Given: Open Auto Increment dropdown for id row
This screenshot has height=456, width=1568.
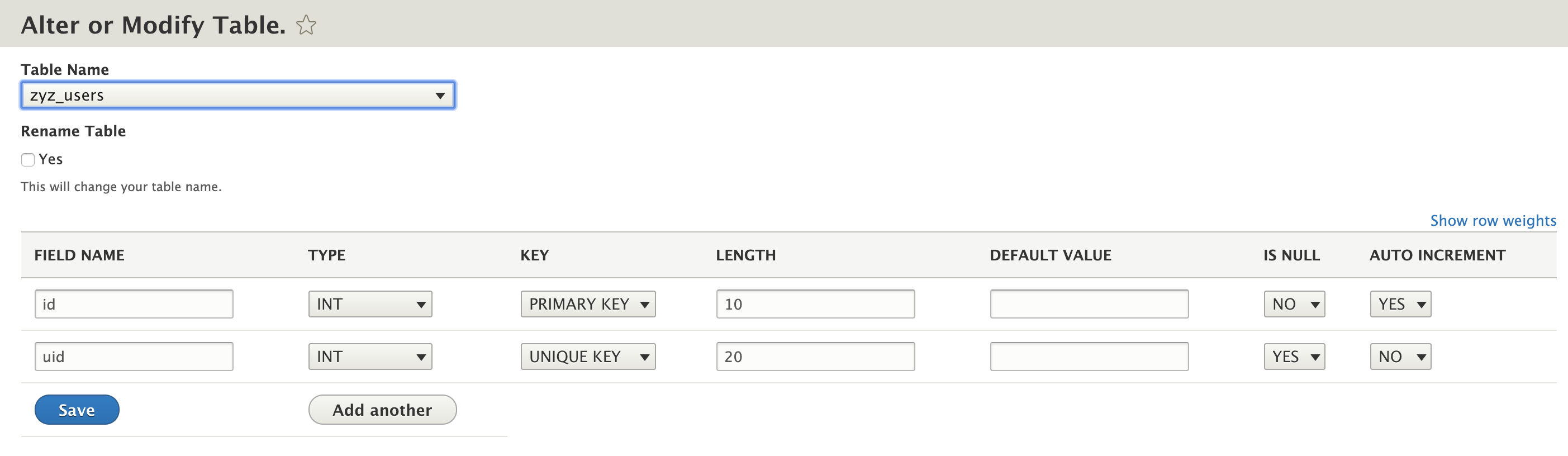Looking at the screenshot, I should pyautogui.click(x=1400, y=304).
